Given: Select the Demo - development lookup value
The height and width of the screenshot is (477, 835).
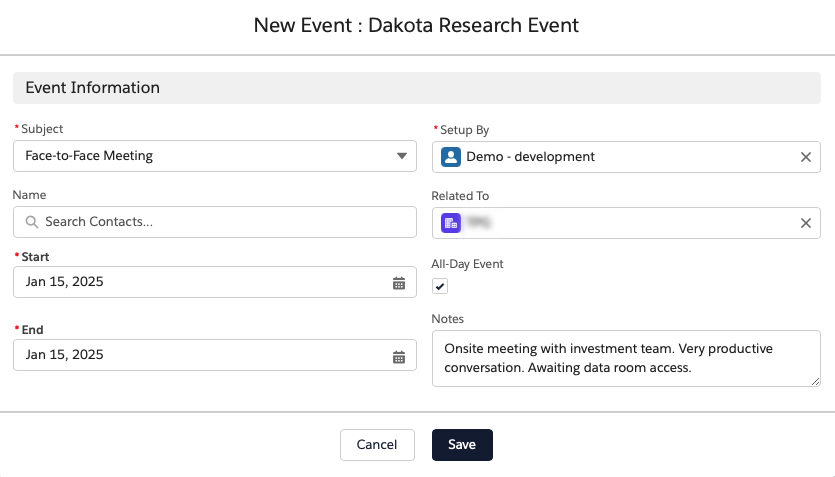Looking at the screenshot, I should click(x=530, y=157).
